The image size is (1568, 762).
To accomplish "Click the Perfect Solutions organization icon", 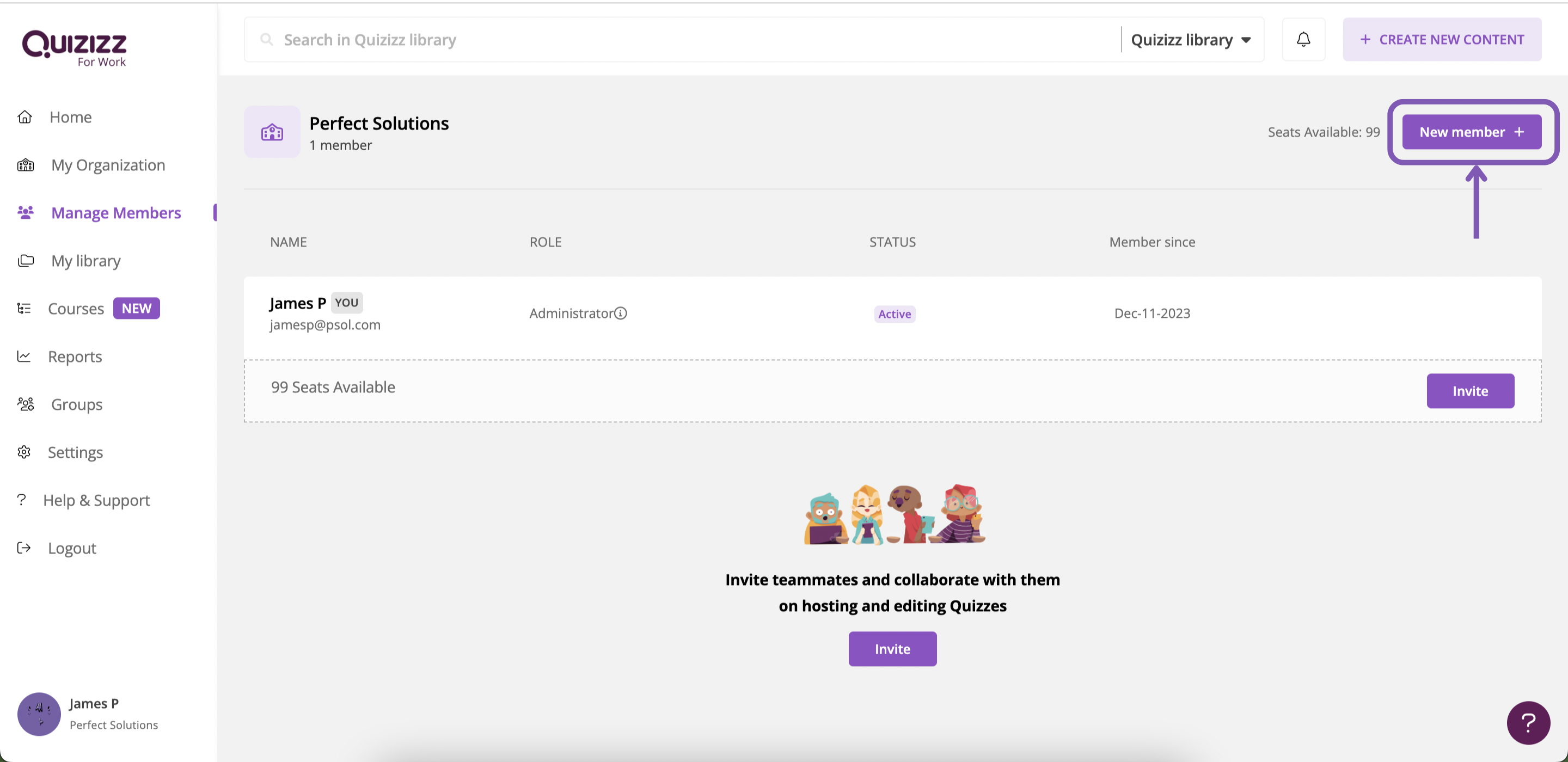I will tap(272, 132).
